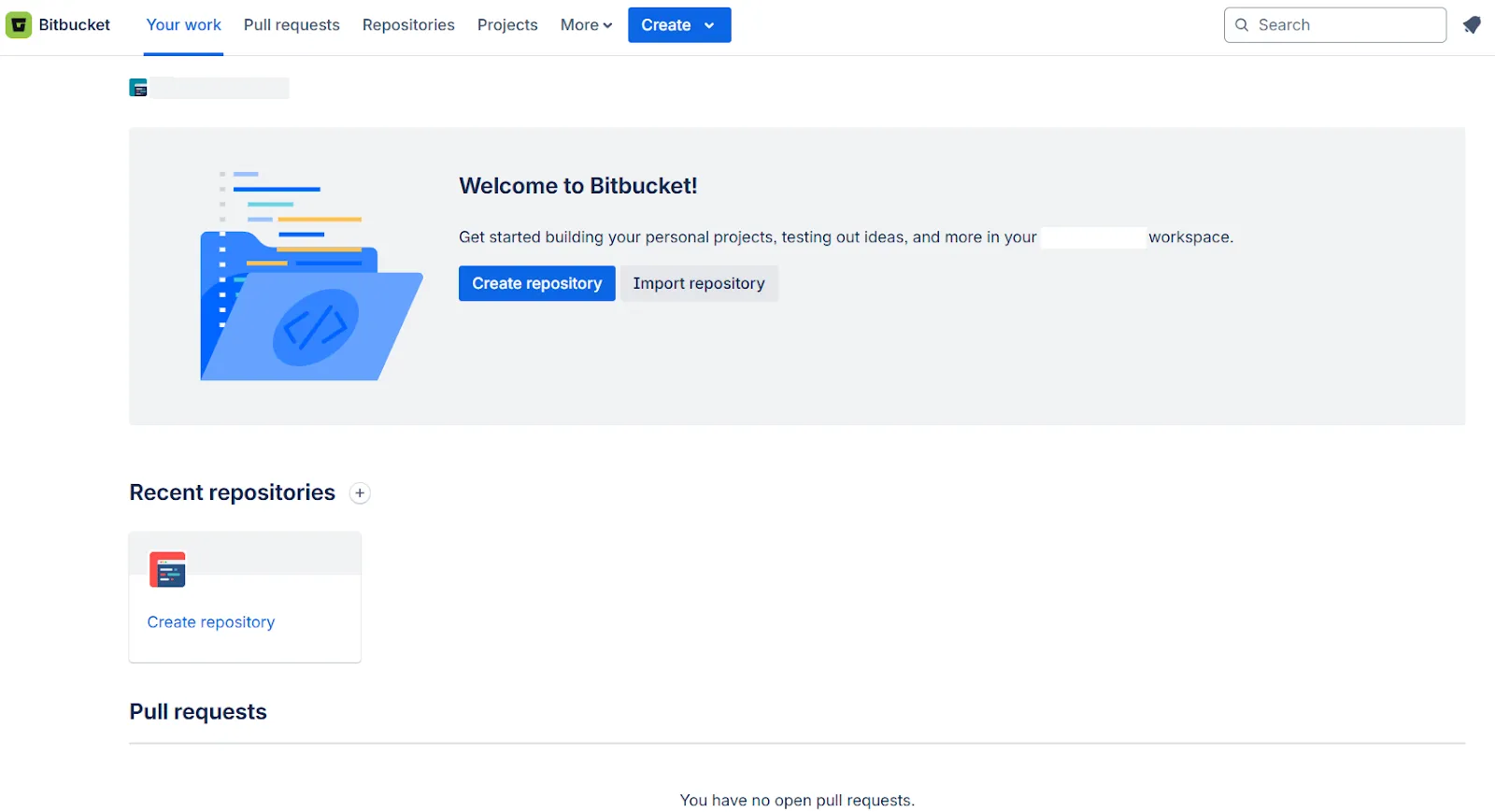The width and height of the screenshot is (1495, 812).
Task: Click the red repository icon in the card
Action: tap(167, 569)
